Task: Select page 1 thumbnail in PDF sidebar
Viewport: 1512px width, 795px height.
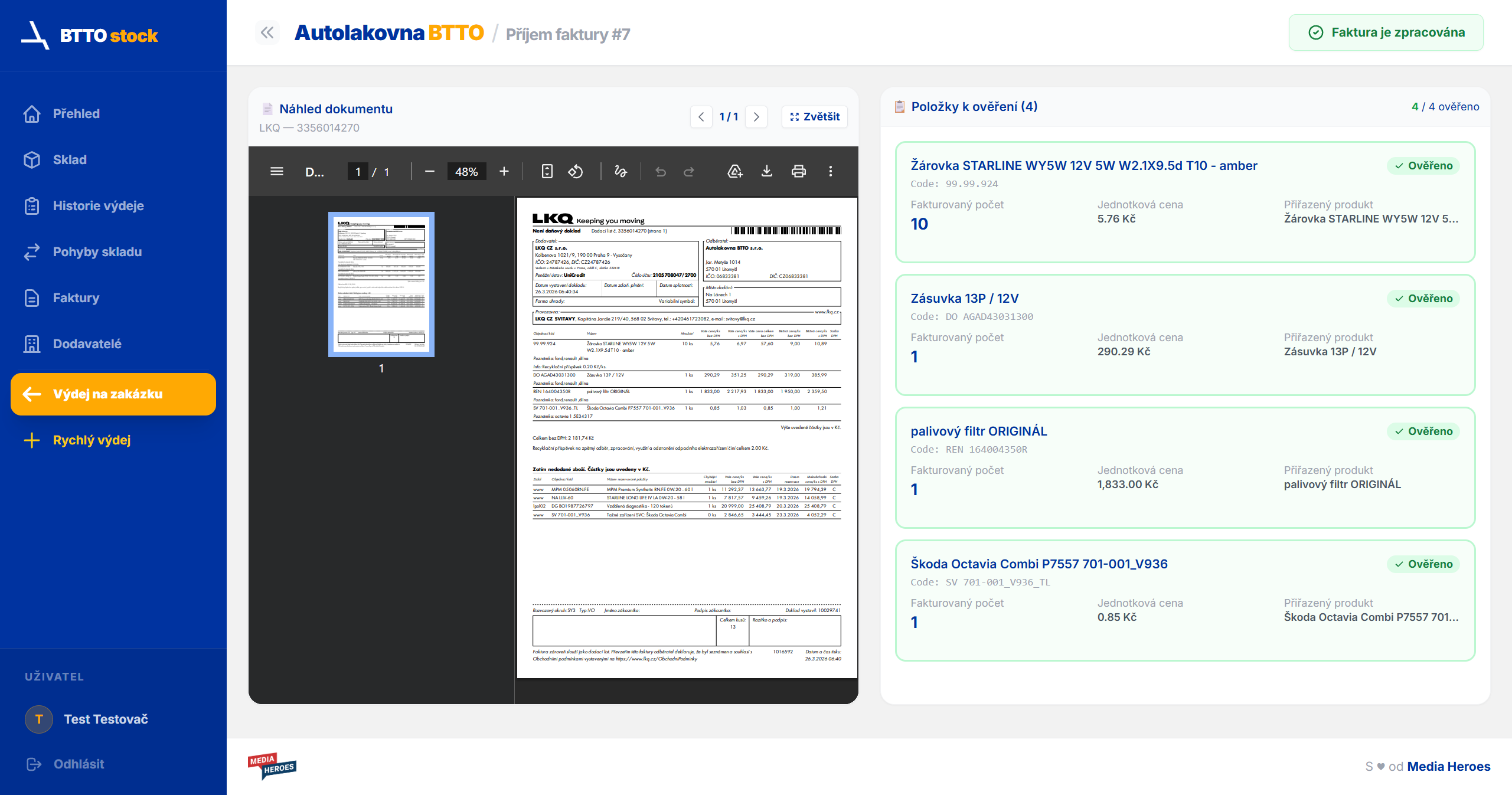Action: click(x=381, y=284)
